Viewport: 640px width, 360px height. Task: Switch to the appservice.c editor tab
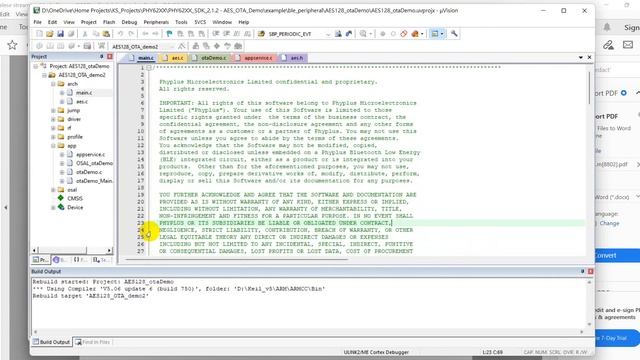coord(254,58)
